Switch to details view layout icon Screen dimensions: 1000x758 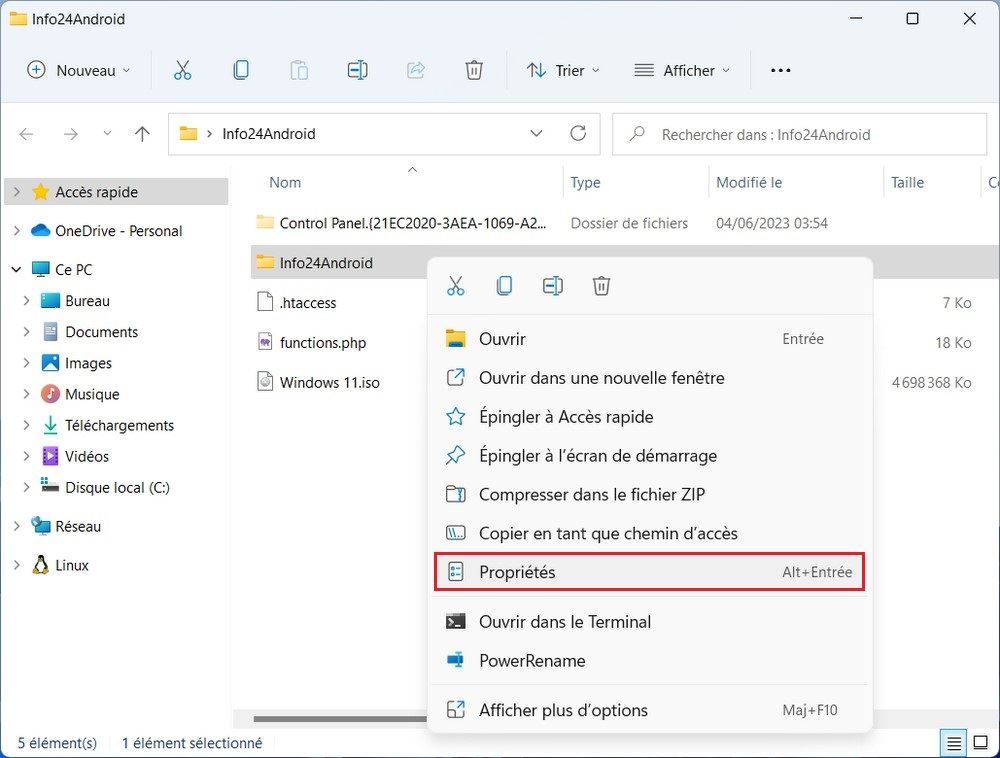(x=954, y=743)
